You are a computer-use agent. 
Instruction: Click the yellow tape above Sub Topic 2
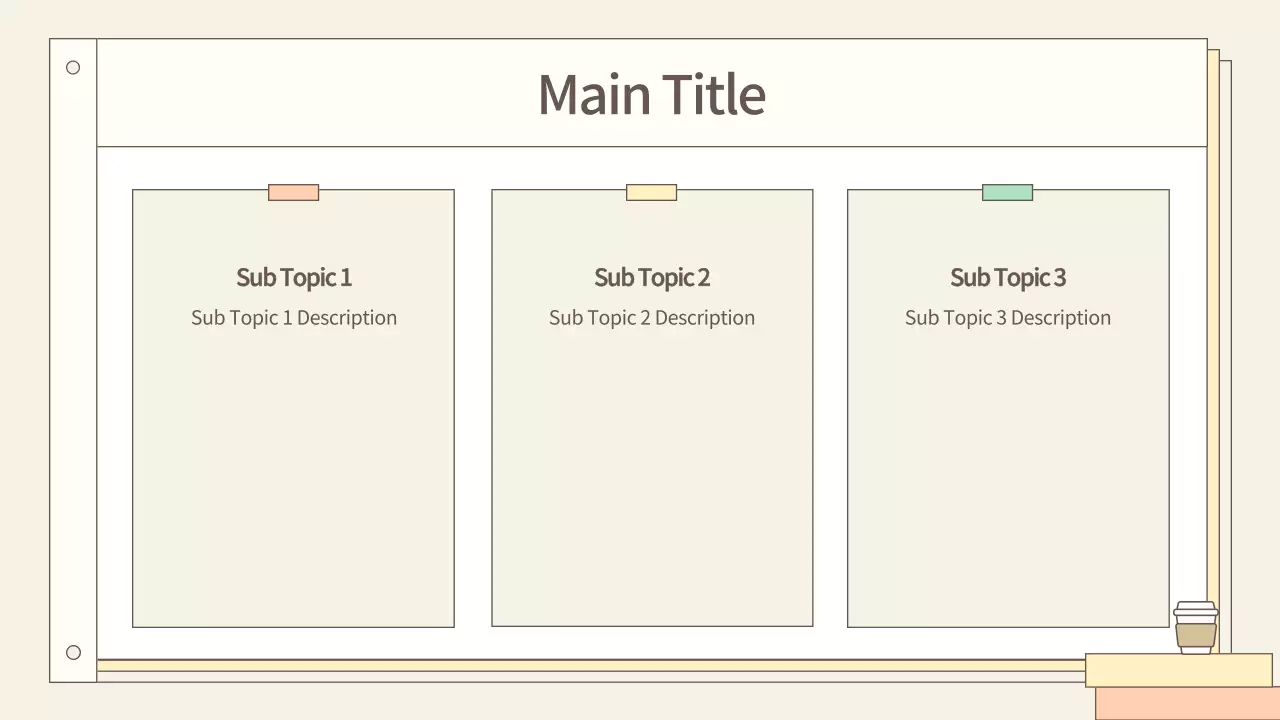pyautogui.click(x=651, y=192)
